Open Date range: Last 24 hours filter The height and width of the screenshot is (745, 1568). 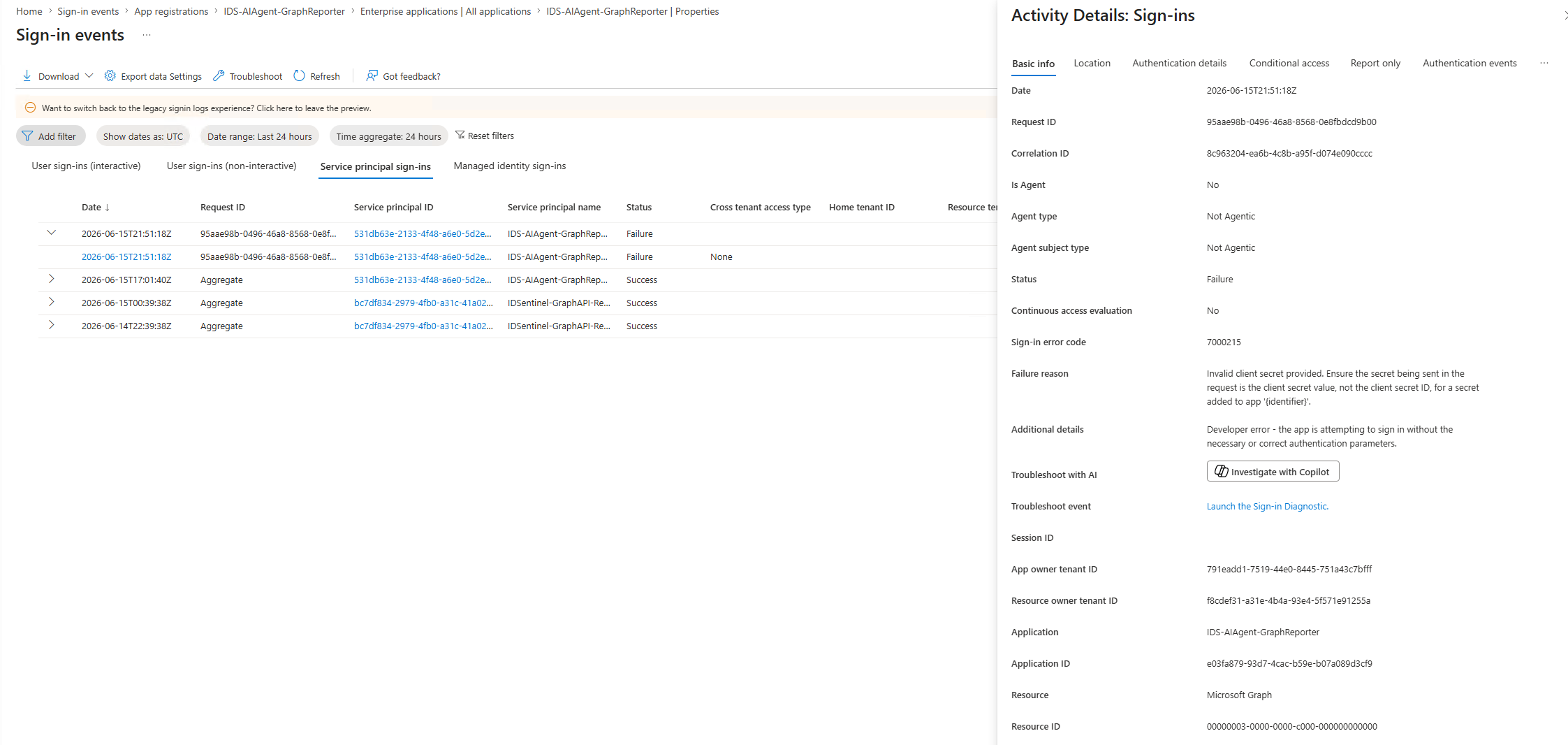coord(260,136)
